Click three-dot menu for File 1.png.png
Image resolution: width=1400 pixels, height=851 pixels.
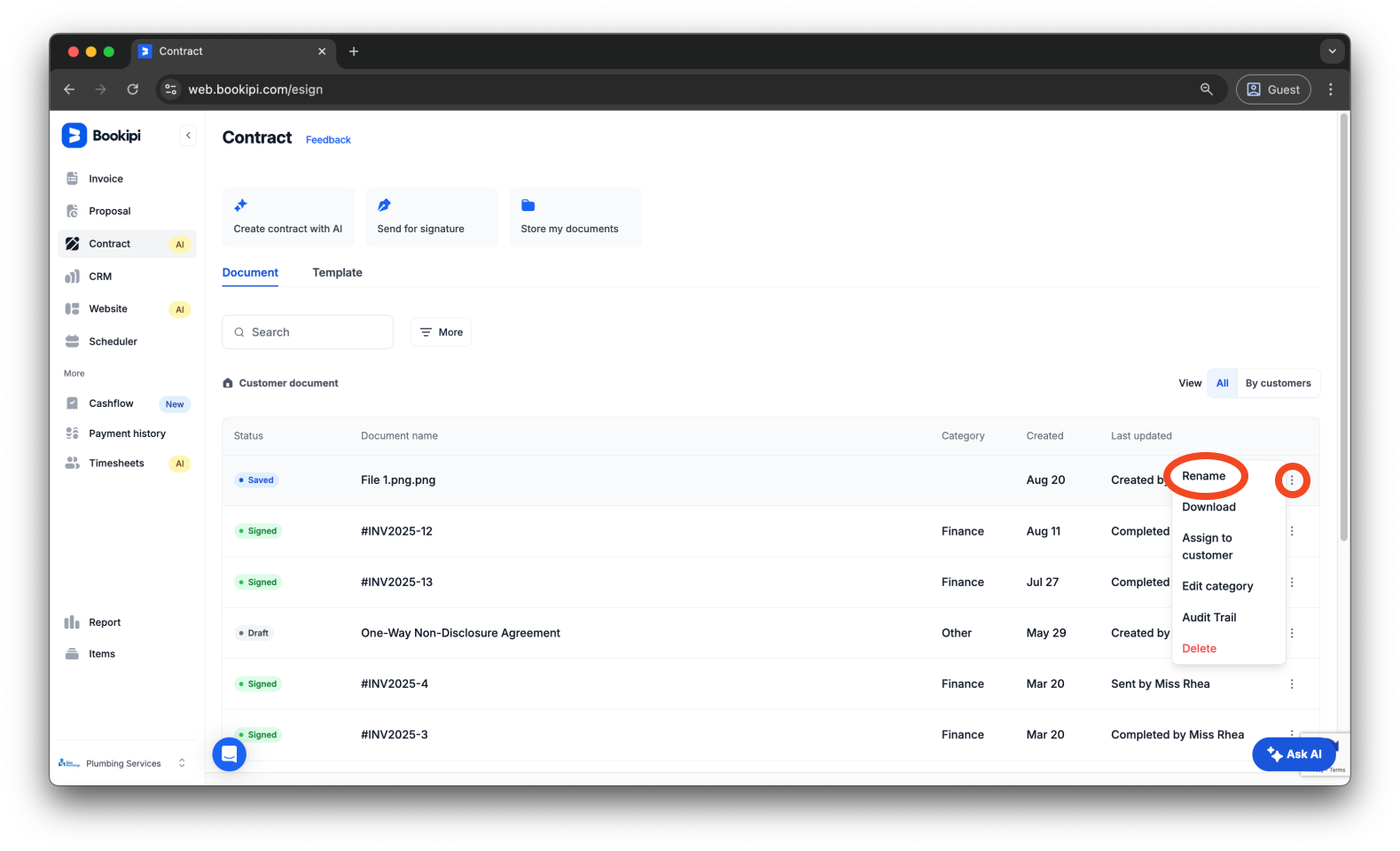(1292, 480)
